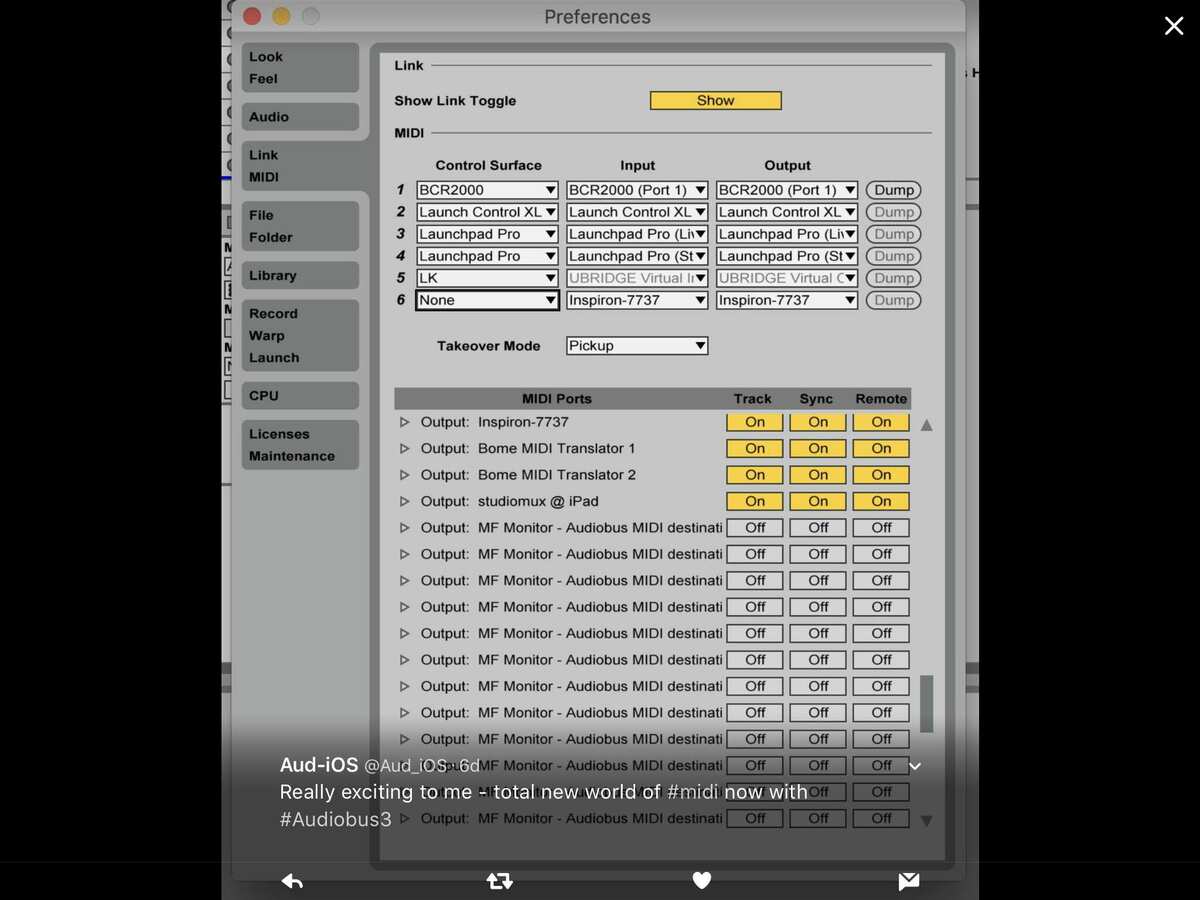Open row 6 Output dropdown showing Inspiron-7737

tap(787, 300)
